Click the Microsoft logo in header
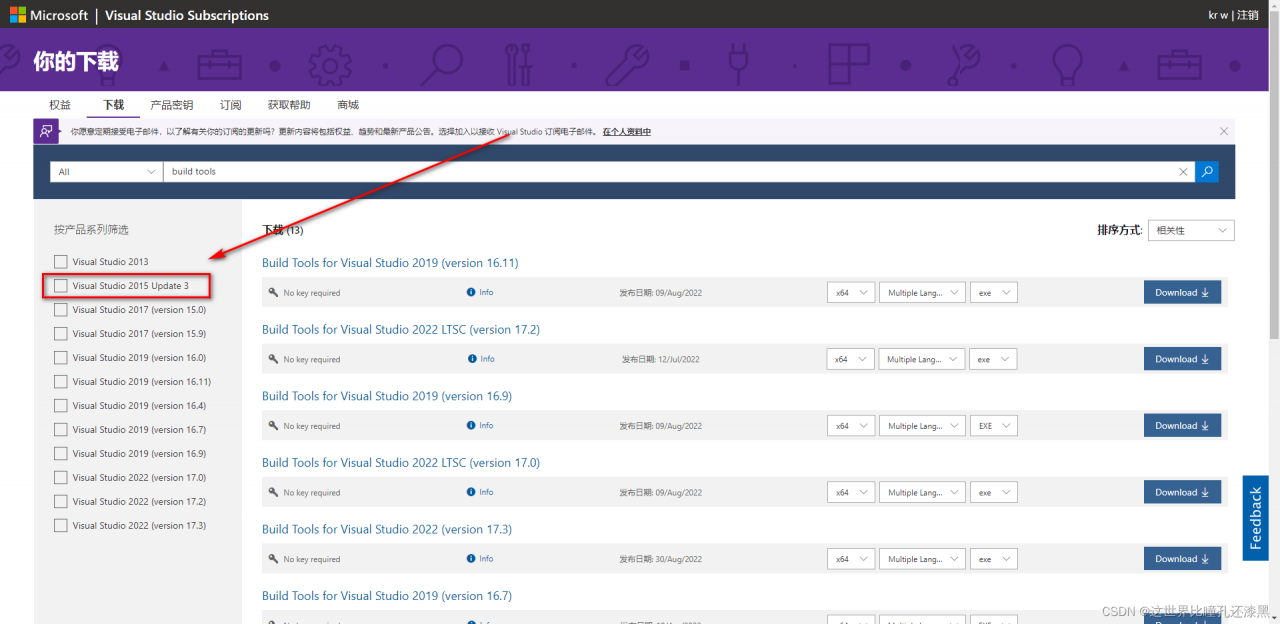Image resolution: width=1280 pixels, height=624 pixels. point(48,15)
